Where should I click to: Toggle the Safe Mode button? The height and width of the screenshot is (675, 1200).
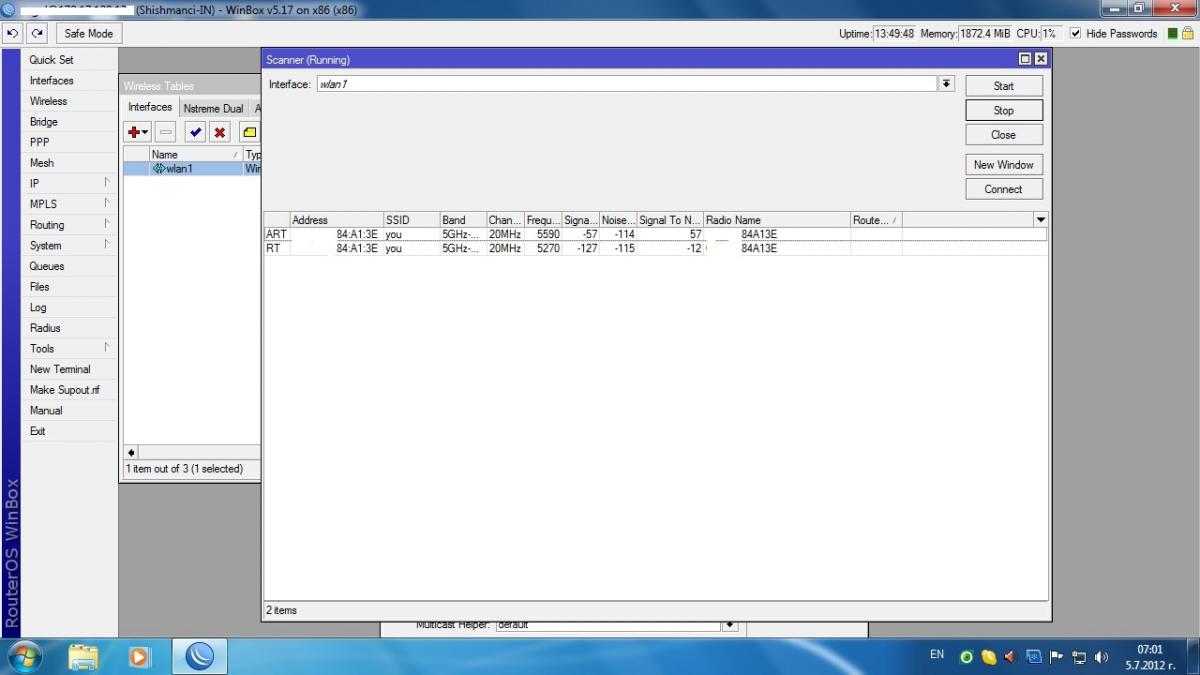(x=89, y=33)
